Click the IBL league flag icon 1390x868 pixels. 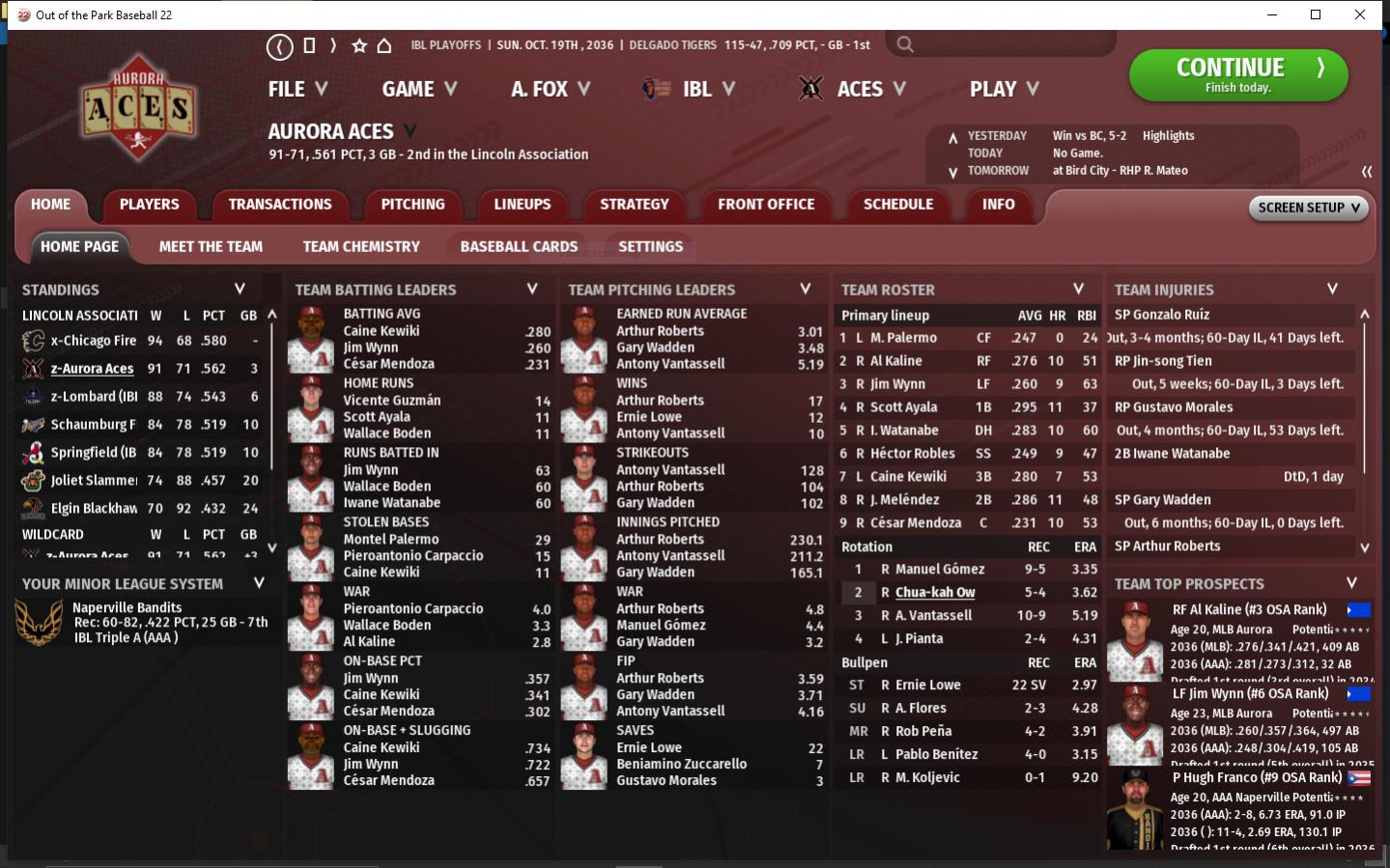(x=657, y=89)
